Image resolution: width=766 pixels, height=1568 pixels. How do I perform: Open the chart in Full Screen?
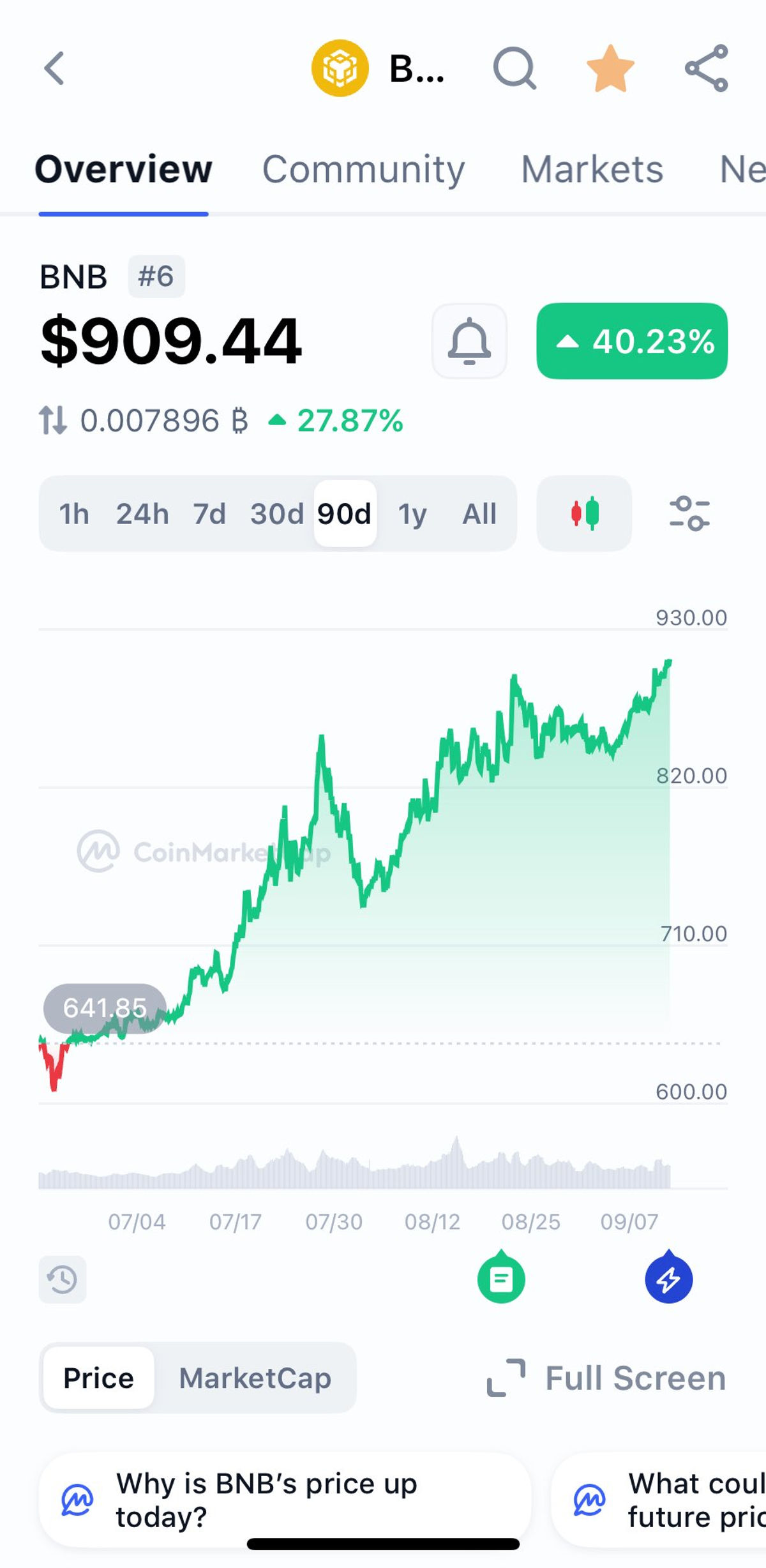[x=606, y=1378]
